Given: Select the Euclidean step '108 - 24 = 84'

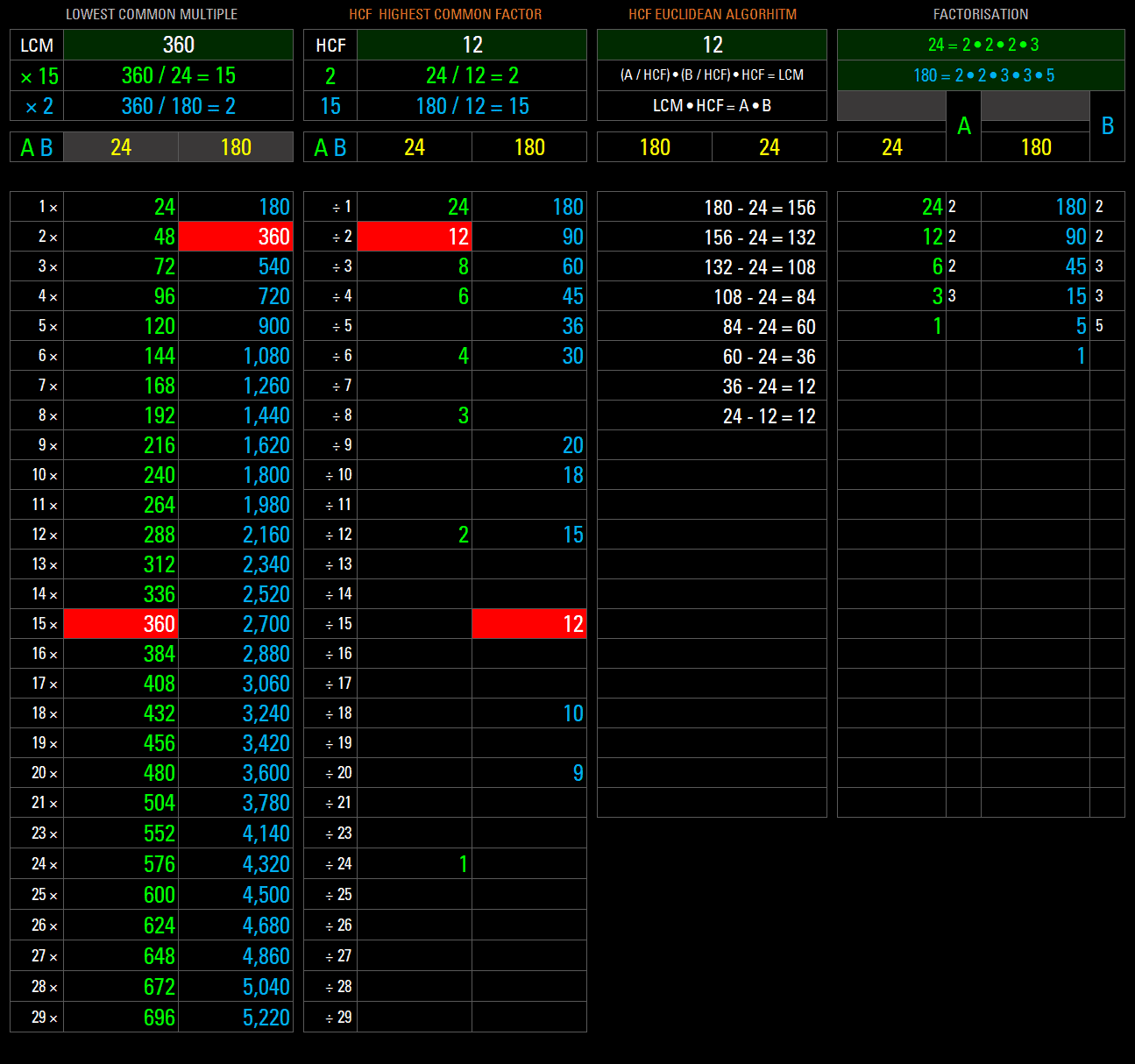Looking at the screenshot, I should point(764,297).
